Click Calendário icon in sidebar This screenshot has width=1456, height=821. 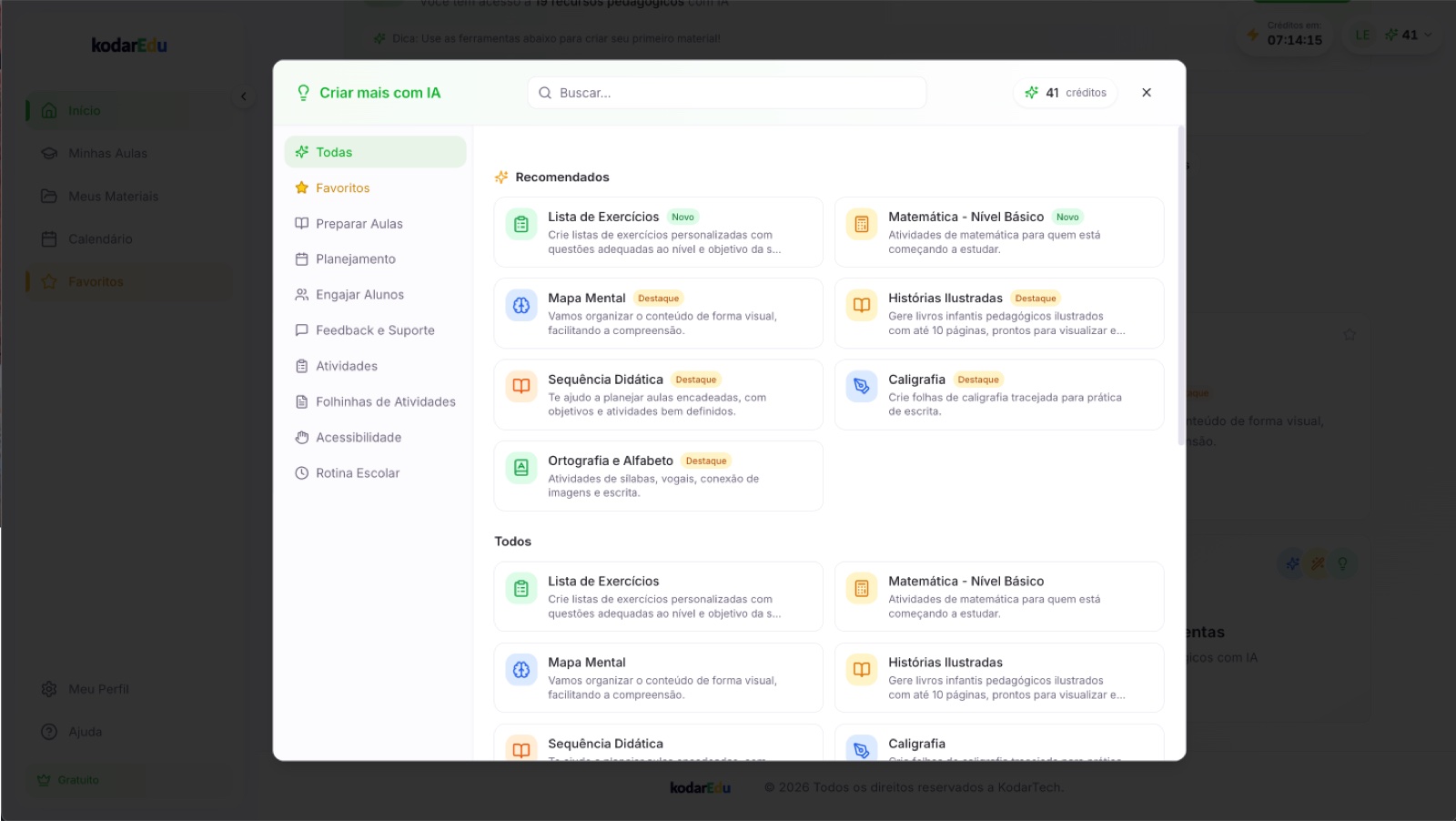[x=49, y=238]
